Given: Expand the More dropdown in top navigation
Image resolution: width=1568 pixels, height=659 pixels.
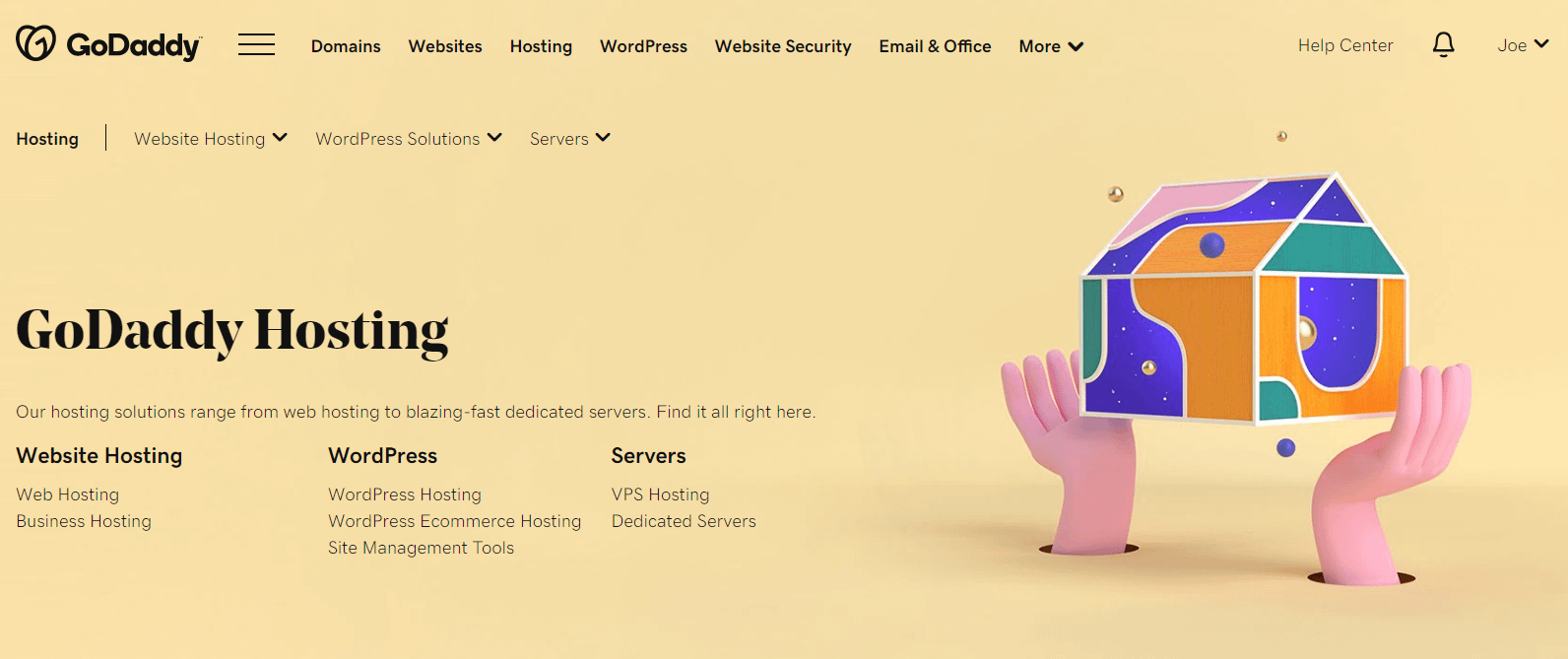Looking at the screenshot, I should [x=1051, y=46].
